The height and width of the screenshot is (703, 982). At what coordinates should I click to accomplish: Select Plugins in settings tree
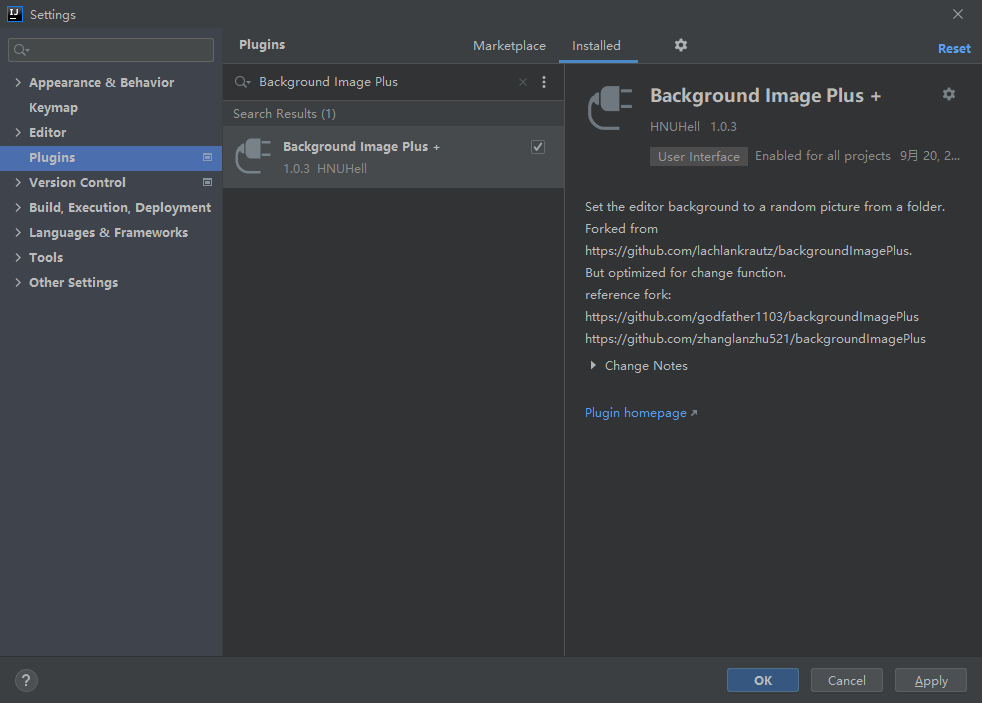tap(111, 158)
